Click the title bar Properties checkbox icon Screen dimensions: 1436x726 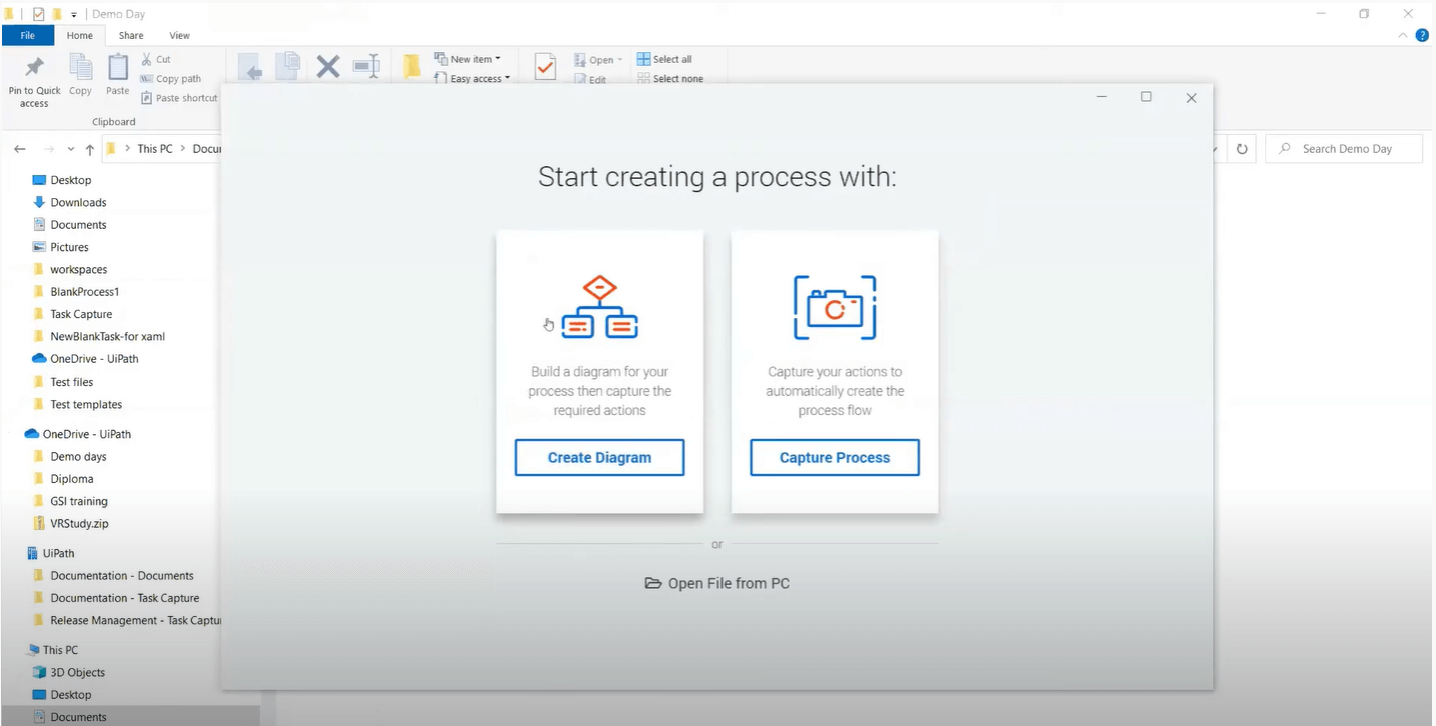tap(39, 14)
